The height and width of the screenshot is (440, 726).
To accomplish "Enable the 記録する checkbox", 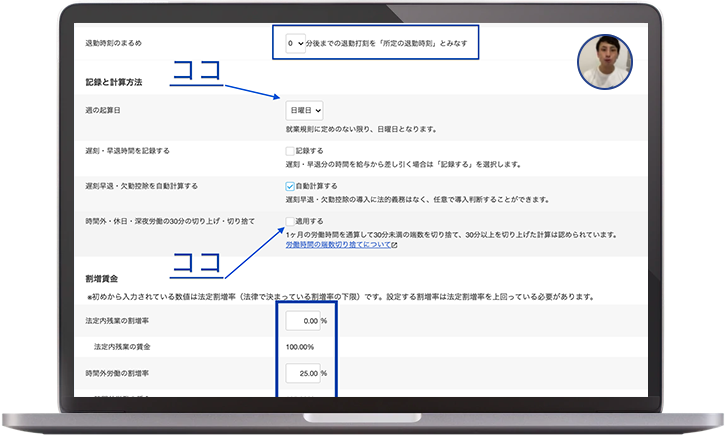I will [x=290, y=150].
